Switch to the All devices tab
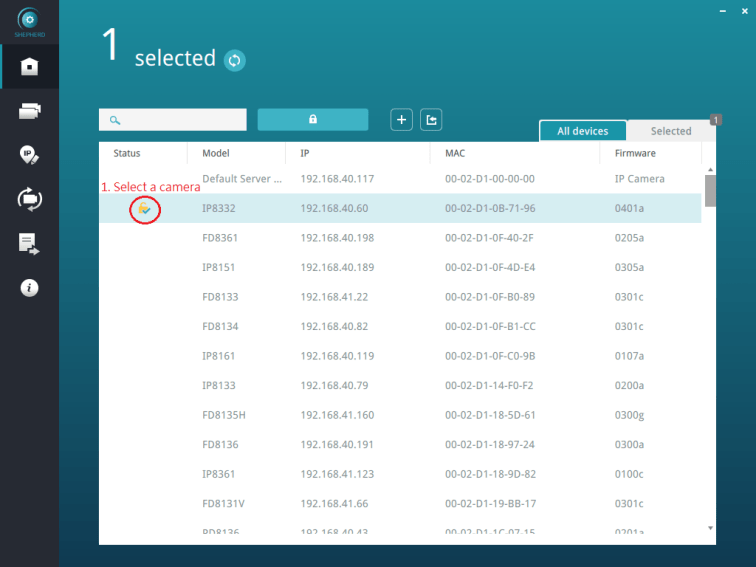 pos(582,131)
